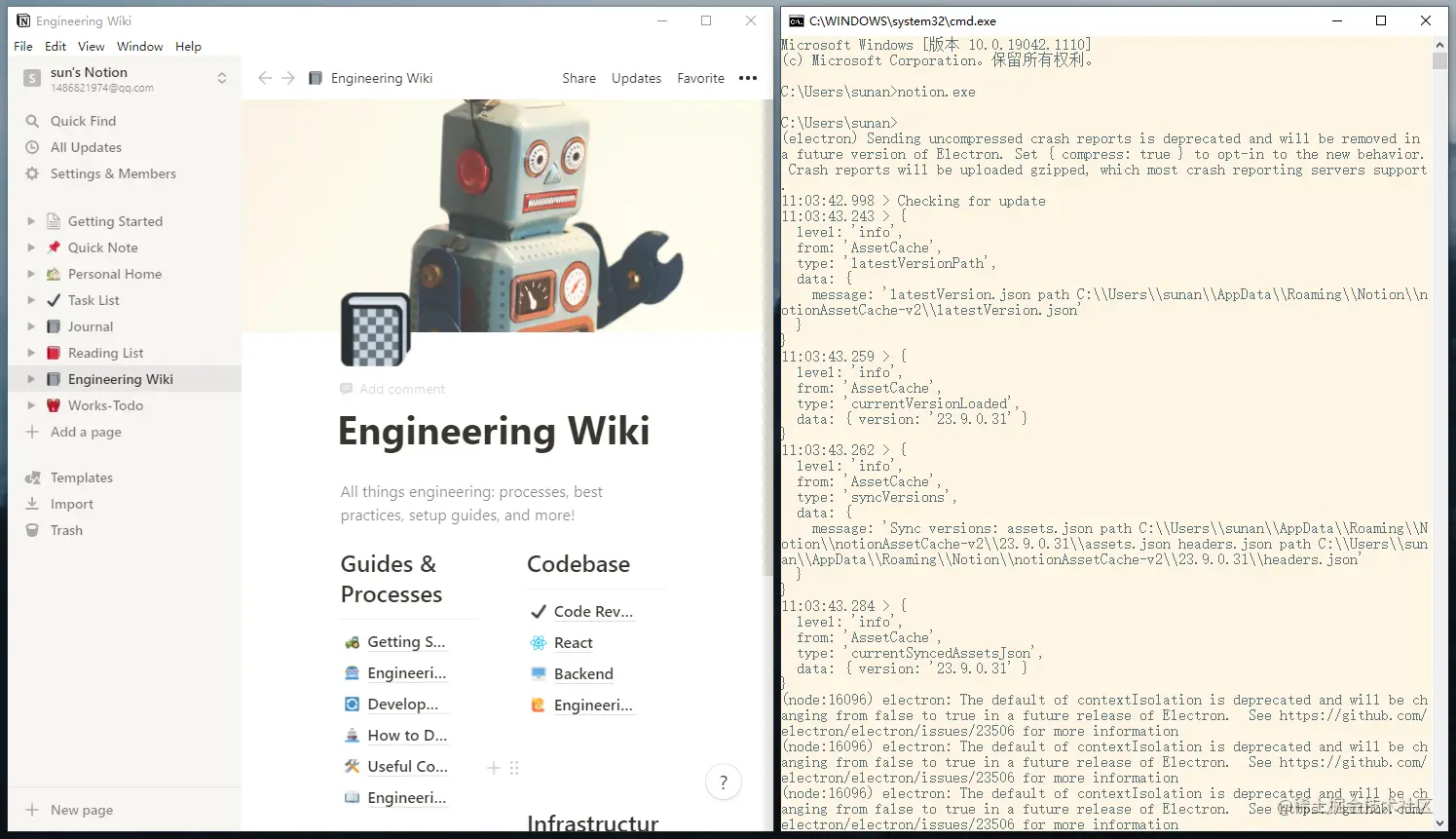Click the Templates icon in sidebar
1456x839 pixels.
32,477
